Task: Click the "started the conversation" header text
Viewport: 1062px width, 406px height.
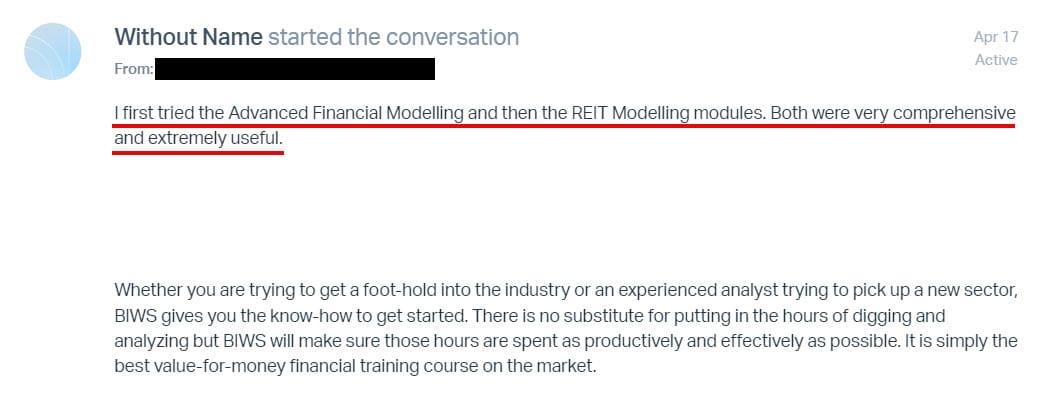Action: [x=393, y=37]
